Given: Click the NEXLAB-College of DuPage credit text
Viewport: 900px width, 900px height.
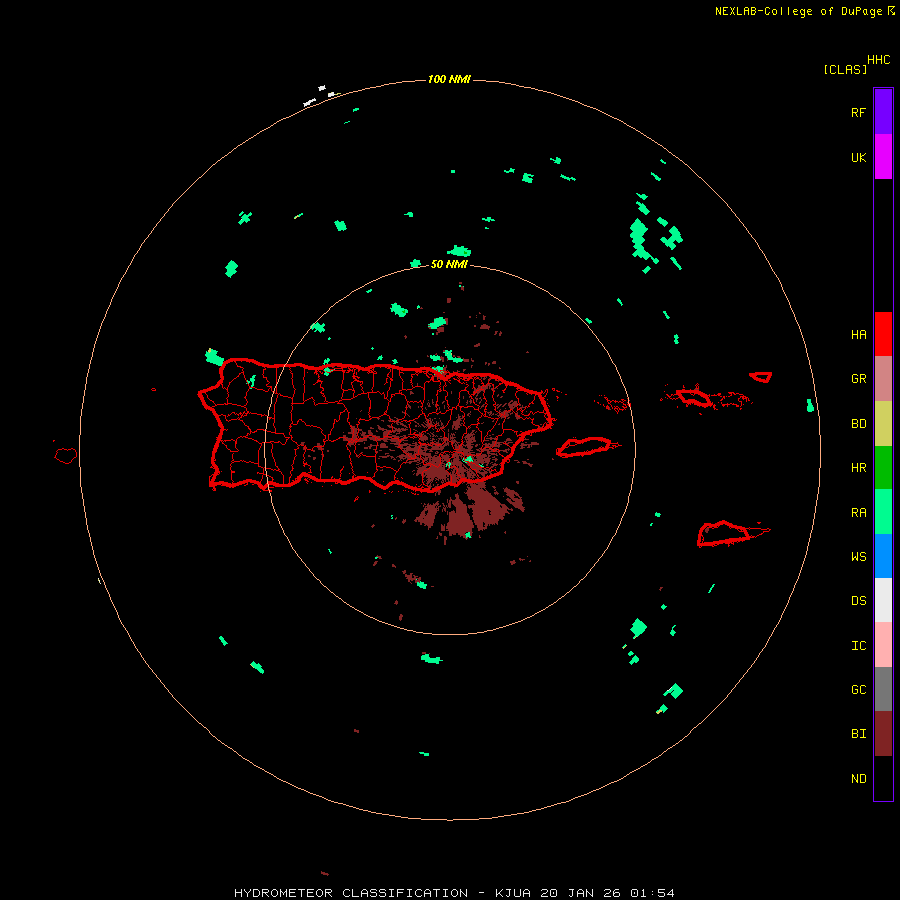Looking at the screenshot, I should pos(798,11).
